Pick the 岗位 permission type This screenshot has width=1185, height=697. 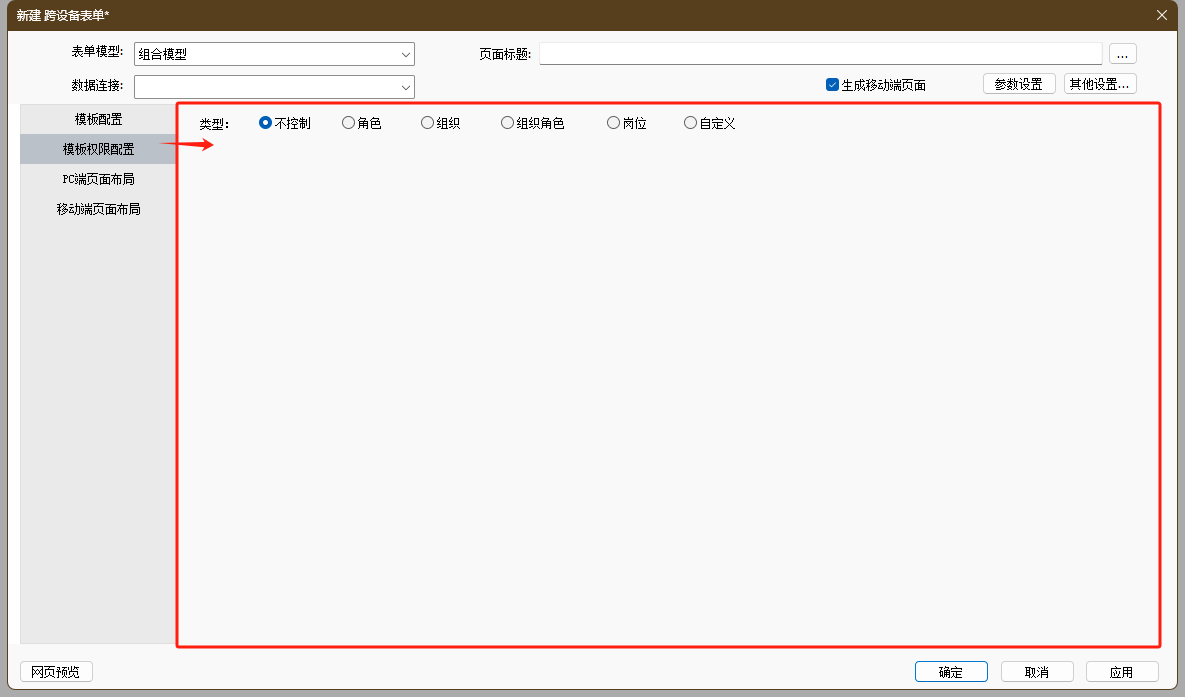(614, 123)
